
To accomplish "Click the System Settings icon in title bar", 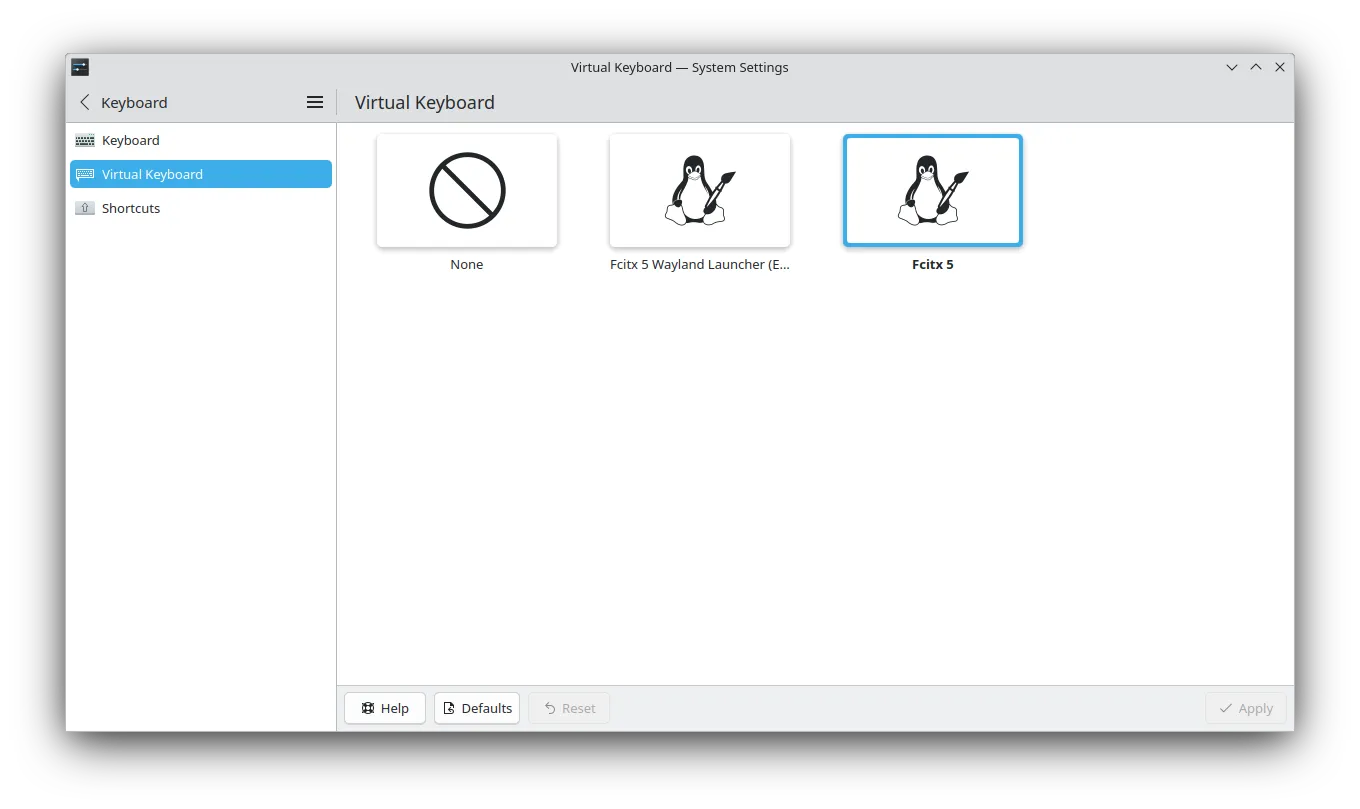I will 80,67.
